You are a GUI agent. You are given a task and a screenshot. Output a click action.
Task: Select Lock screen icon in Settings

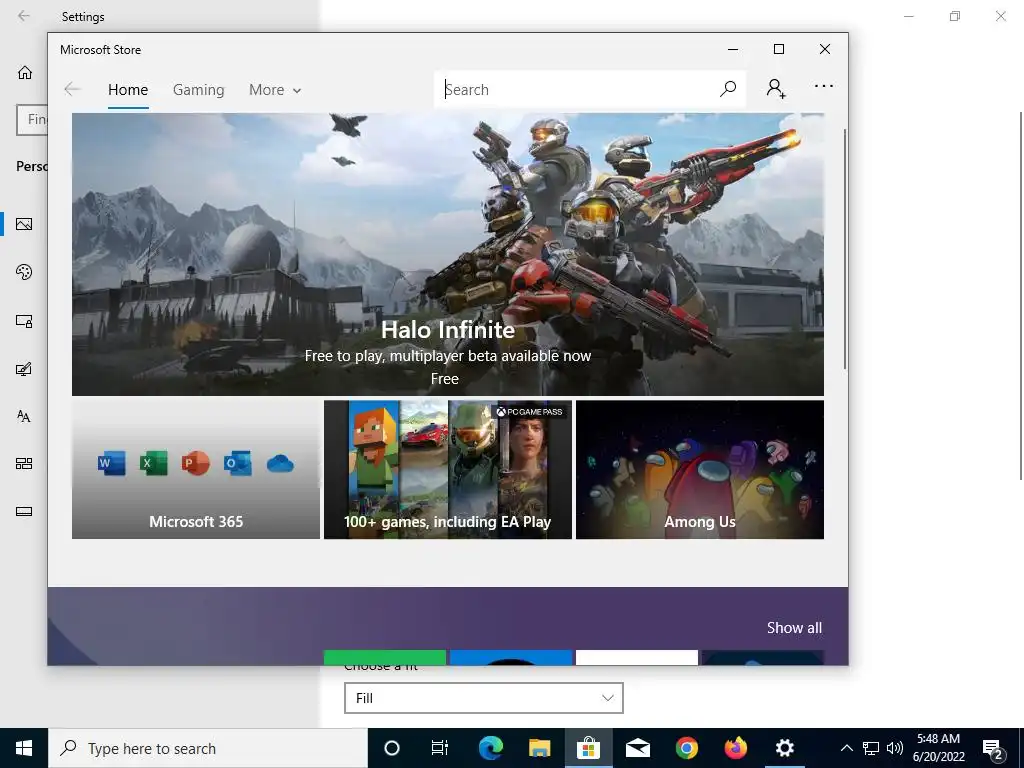[x=24, y=321]
